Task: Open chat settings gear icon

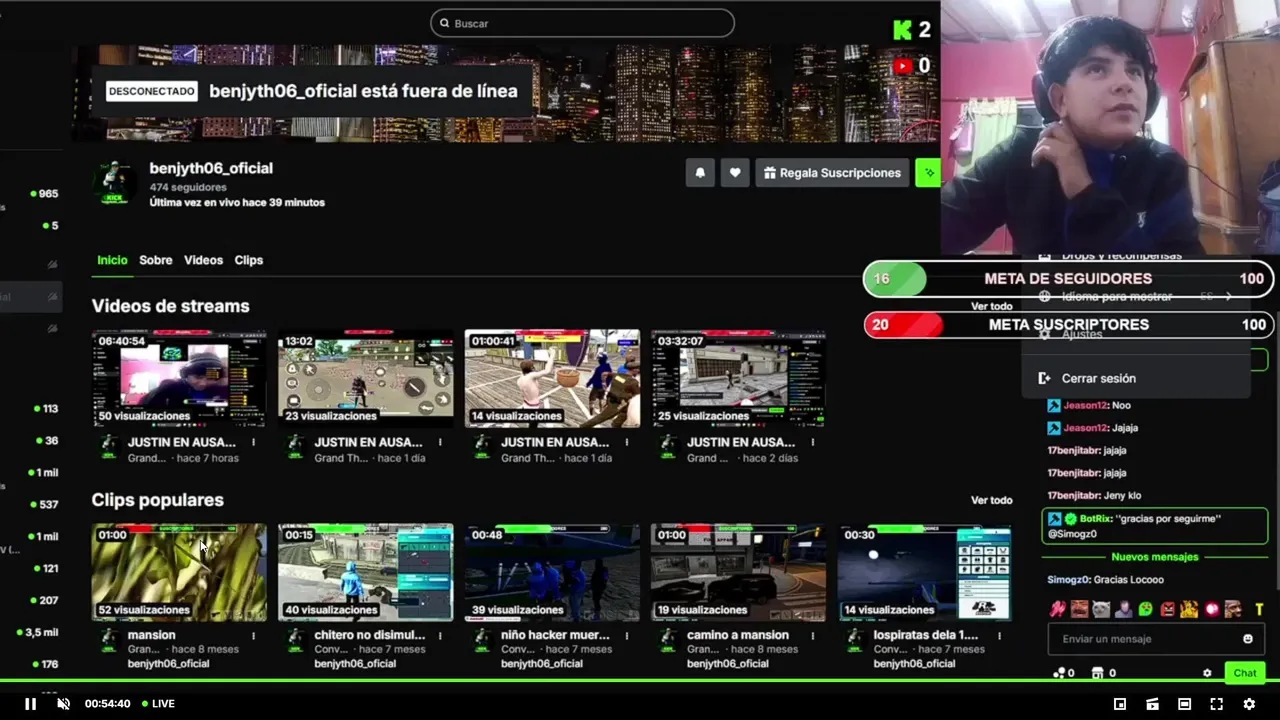Action: 1207,673
